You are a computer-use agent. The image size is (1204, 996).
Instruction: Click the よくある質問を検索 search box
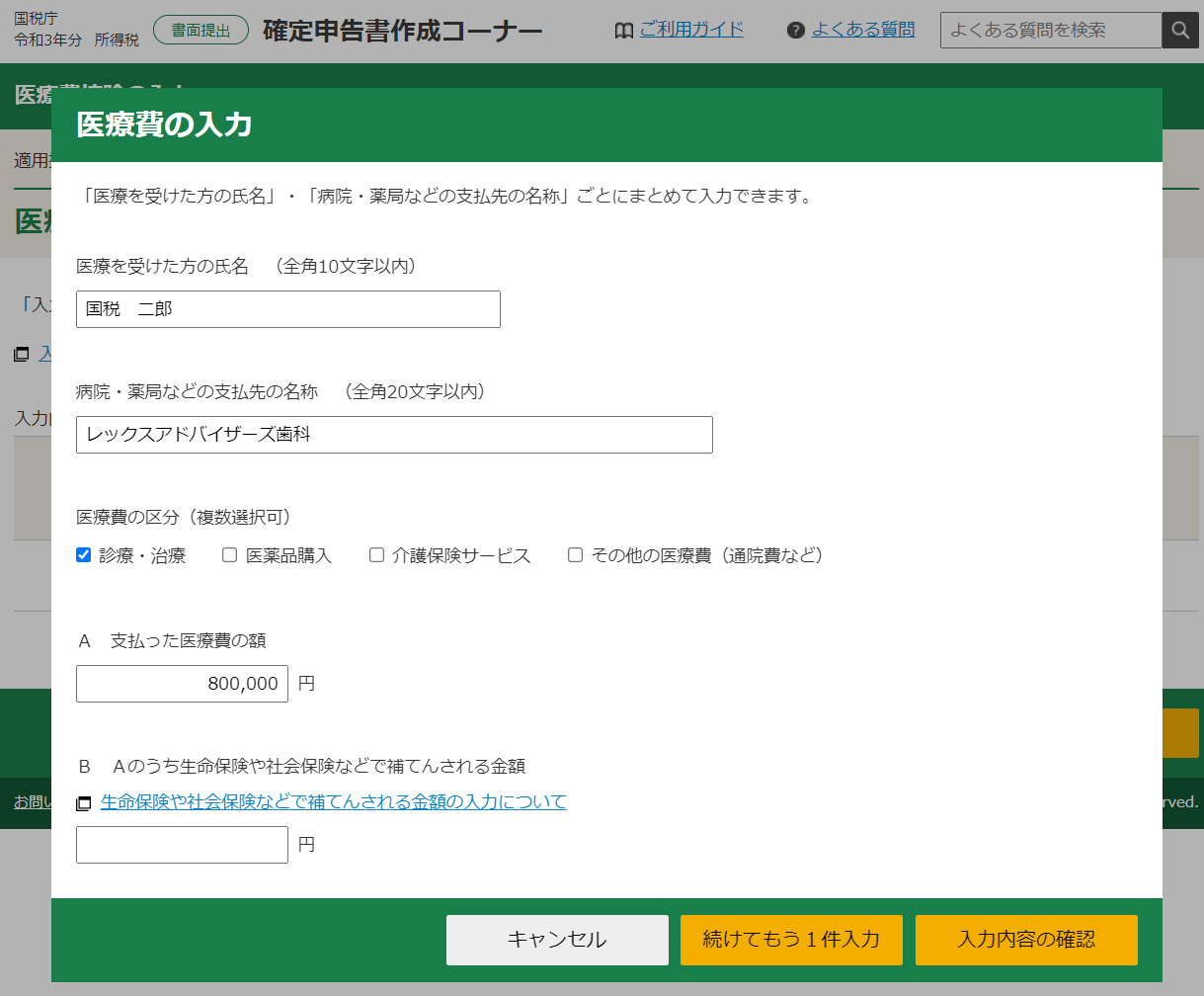click(x=1050, y=31)
